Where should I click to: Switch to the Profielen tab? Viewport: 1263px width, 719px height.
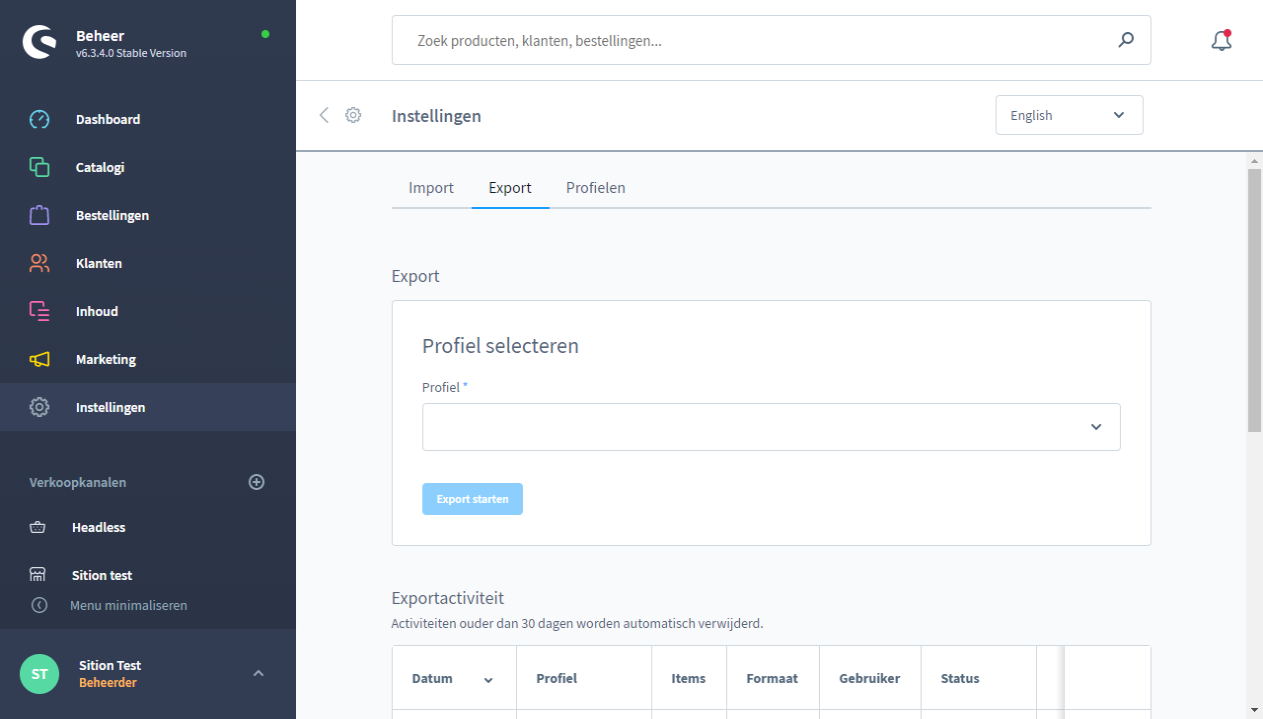tap(595, 188)
